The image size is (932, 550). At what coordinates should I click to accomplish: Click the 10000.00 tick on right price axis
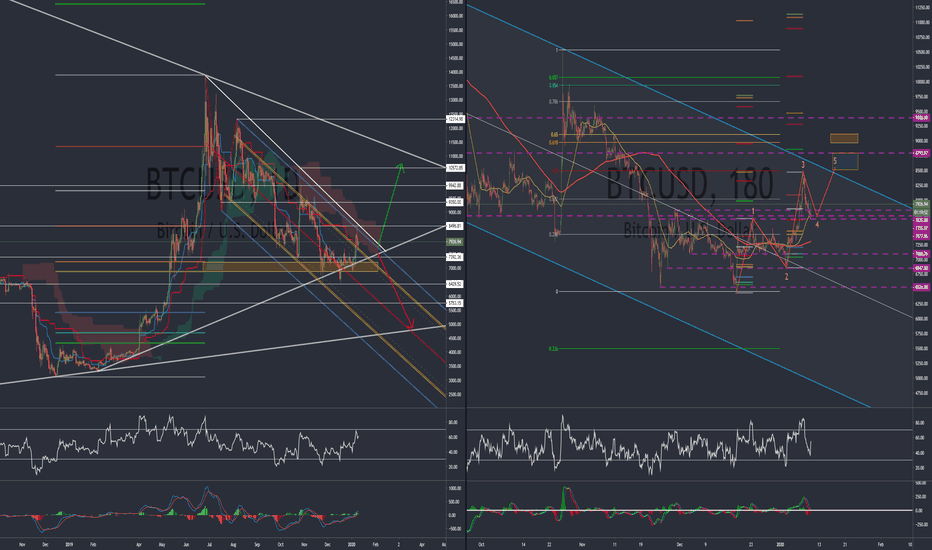(922, 82)
